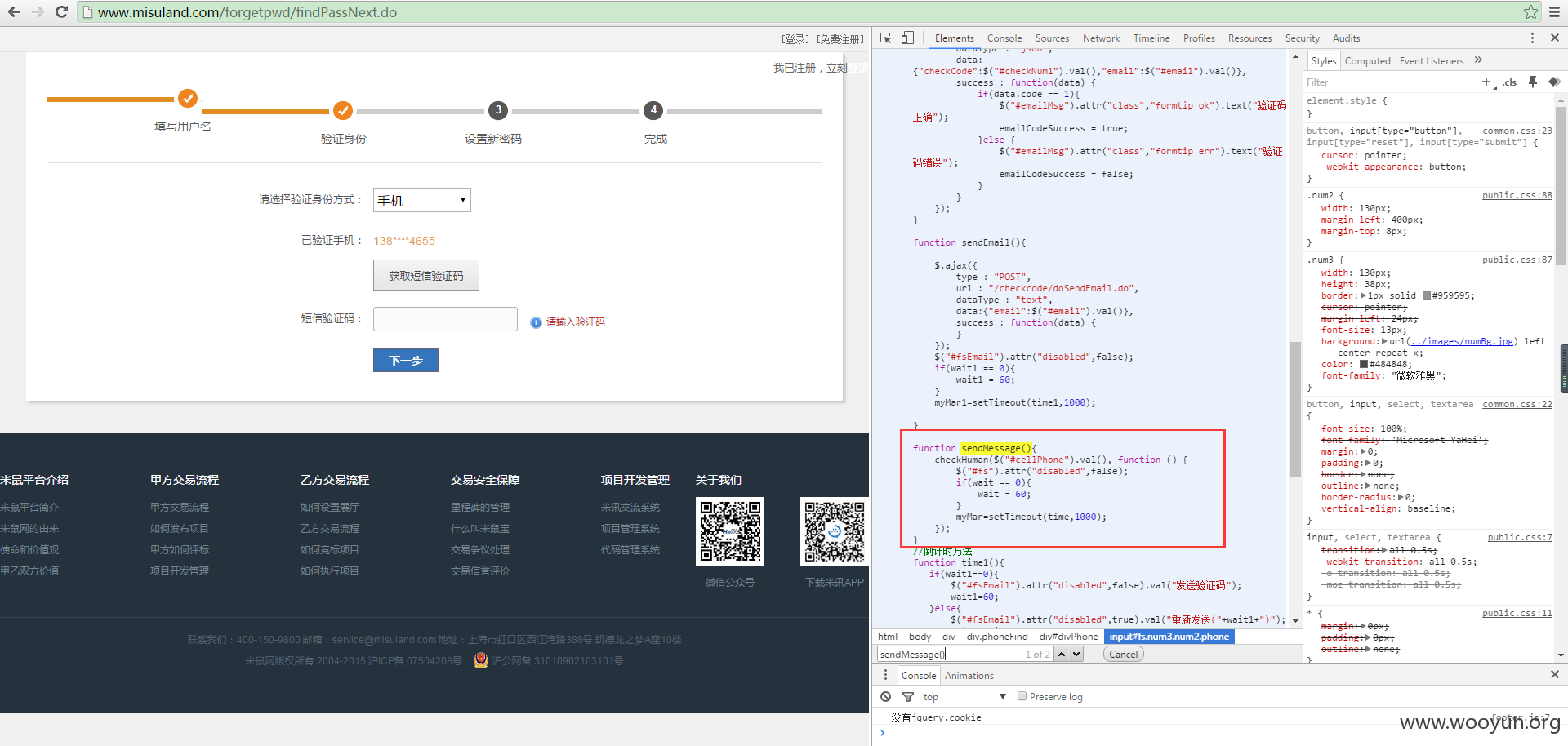This screenshot has width=1568, height=746.
Task: Open Event Listeners tab
Action: coord(1431,61)
